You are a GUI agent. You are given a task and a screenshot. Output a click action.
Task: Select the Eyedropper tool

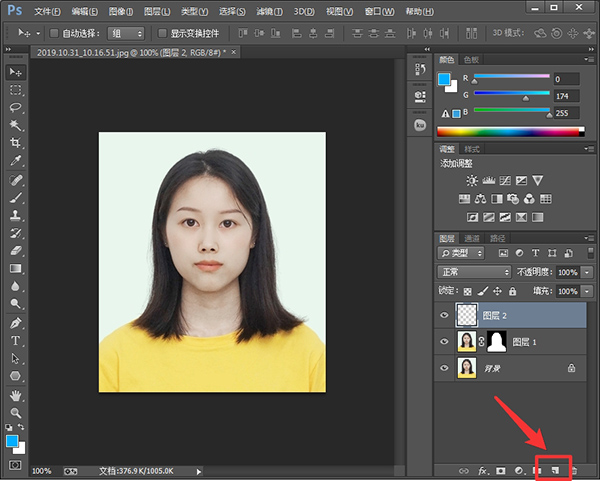(x=16, y=161)
